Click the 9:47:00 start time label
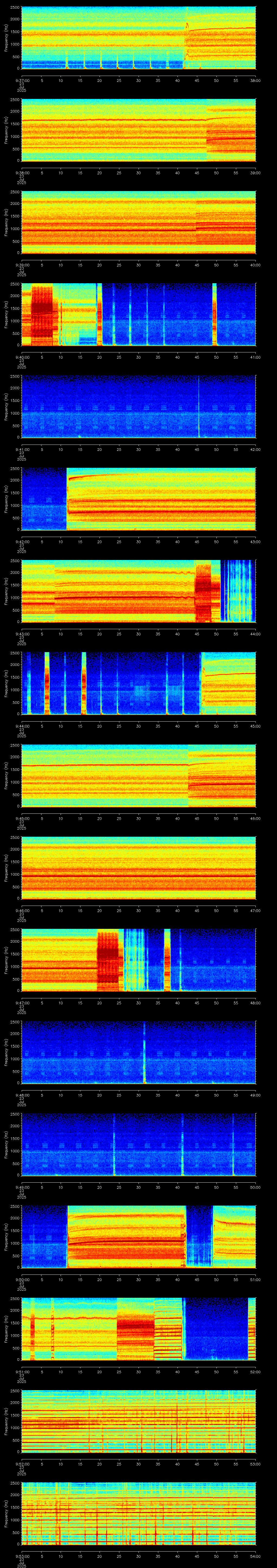 (x=22, y=1003)
